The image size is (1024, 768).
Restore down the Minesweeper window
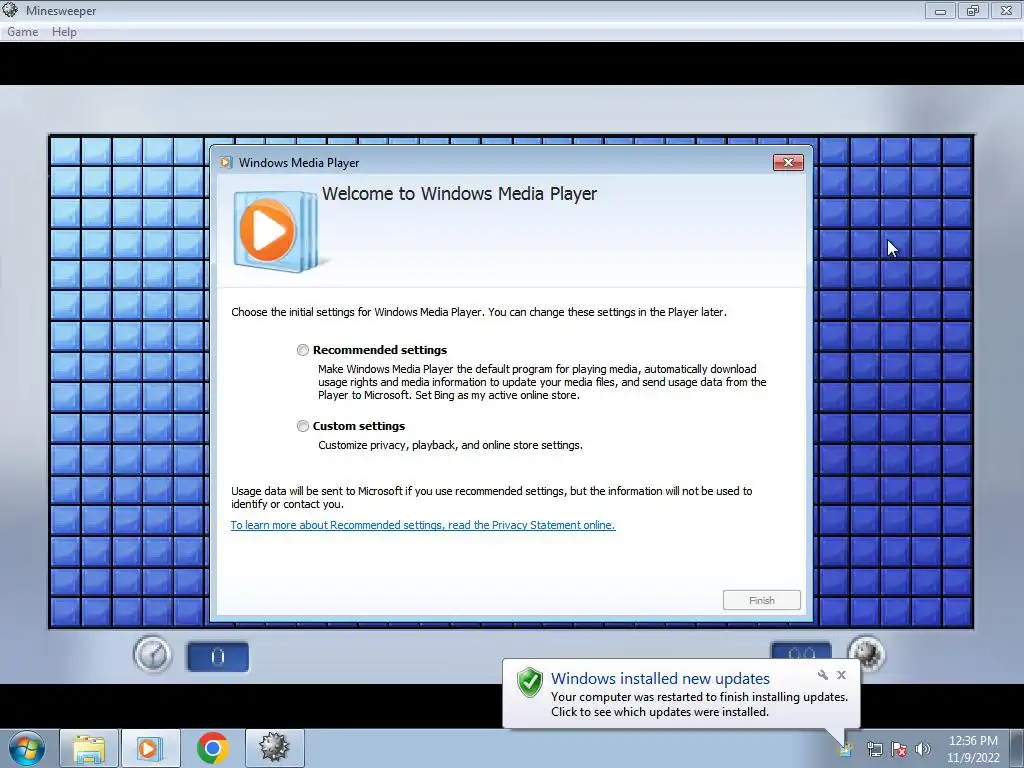tap(973, 10)
